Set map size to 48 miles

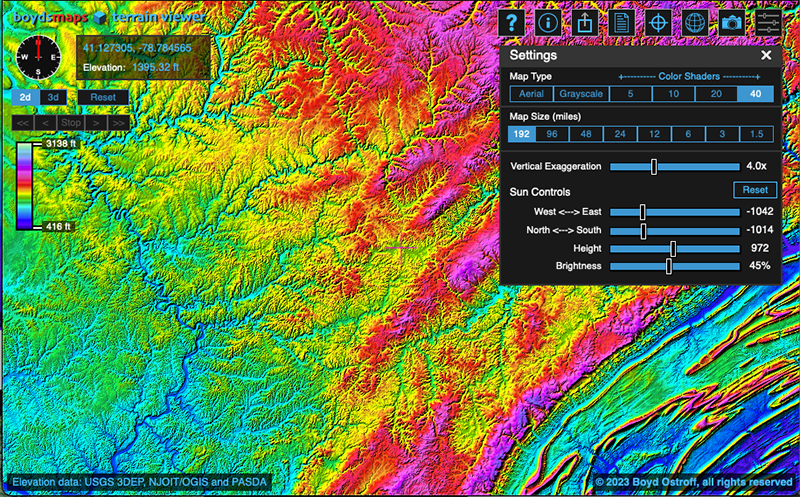586,134
